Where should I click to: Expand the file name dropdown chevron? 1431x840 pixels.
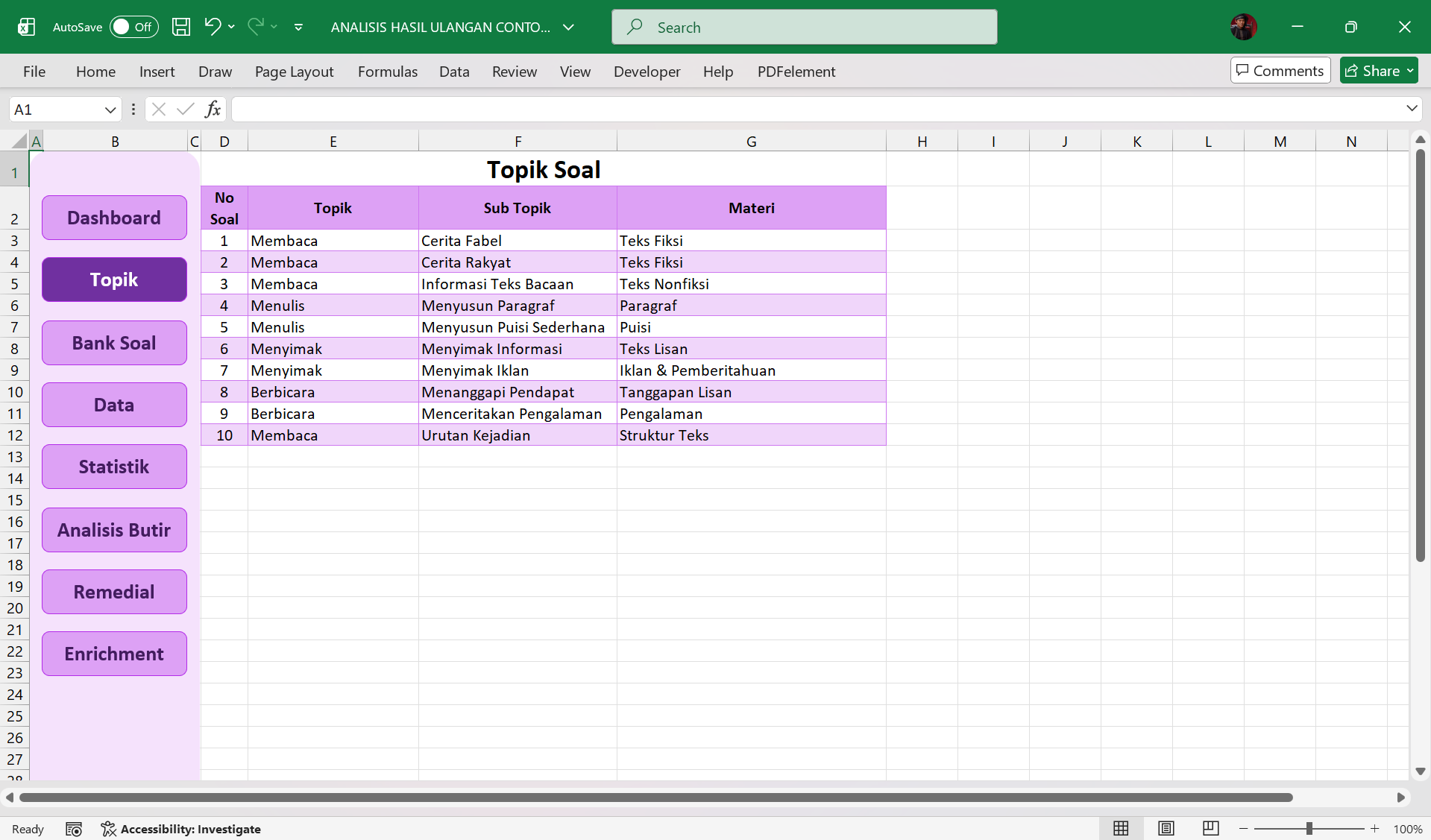[x=568, y=27]
